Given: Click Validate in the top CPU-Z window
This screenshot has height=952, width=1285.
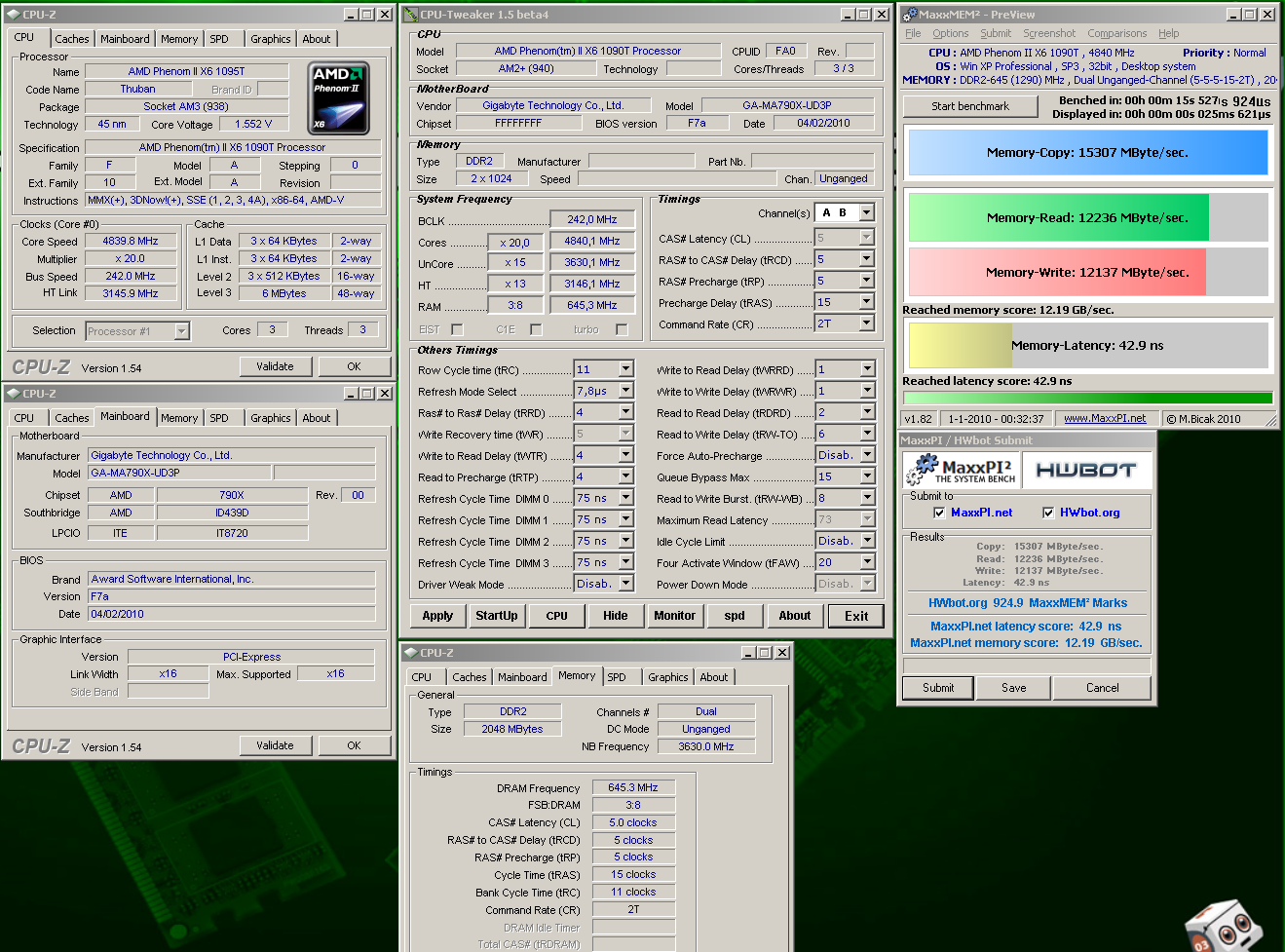Looking at the screenshot, I should (275, 366).
